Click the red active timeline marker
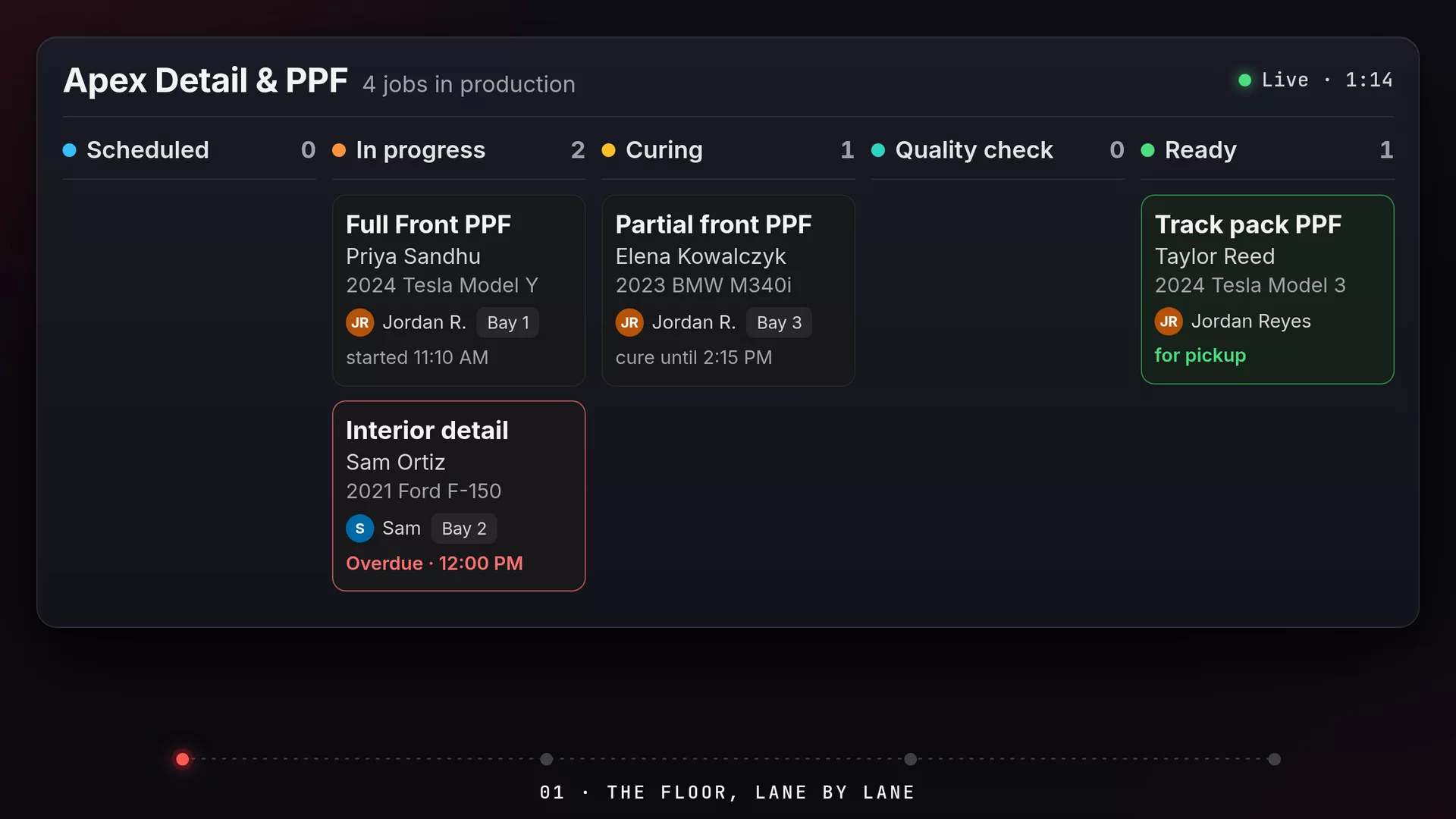The width and height of the screenshot is (1456, 819). (x=182, y=759)
